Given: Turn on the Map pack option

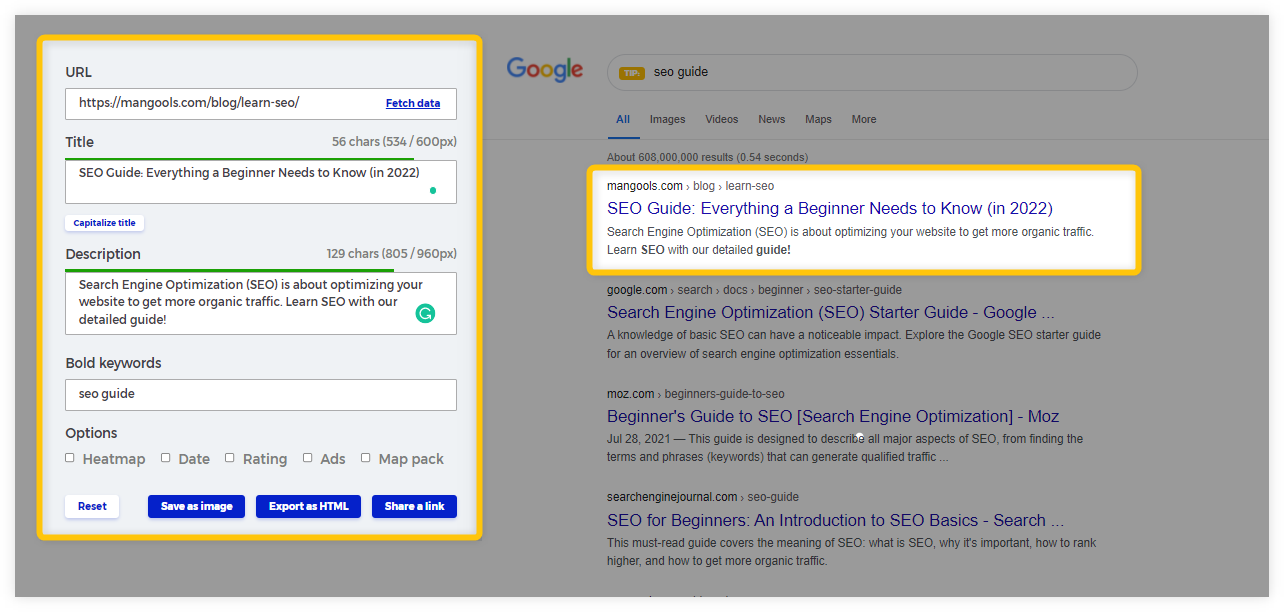Looking at the screenshot, I should click(x=366, y=458).
